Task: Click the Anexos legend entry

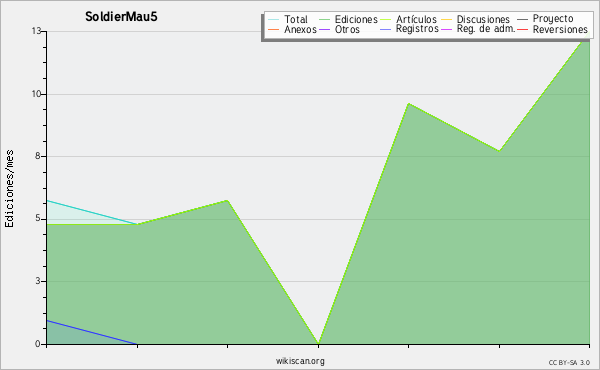Action: pyautogui.click(x=292, y=29)
